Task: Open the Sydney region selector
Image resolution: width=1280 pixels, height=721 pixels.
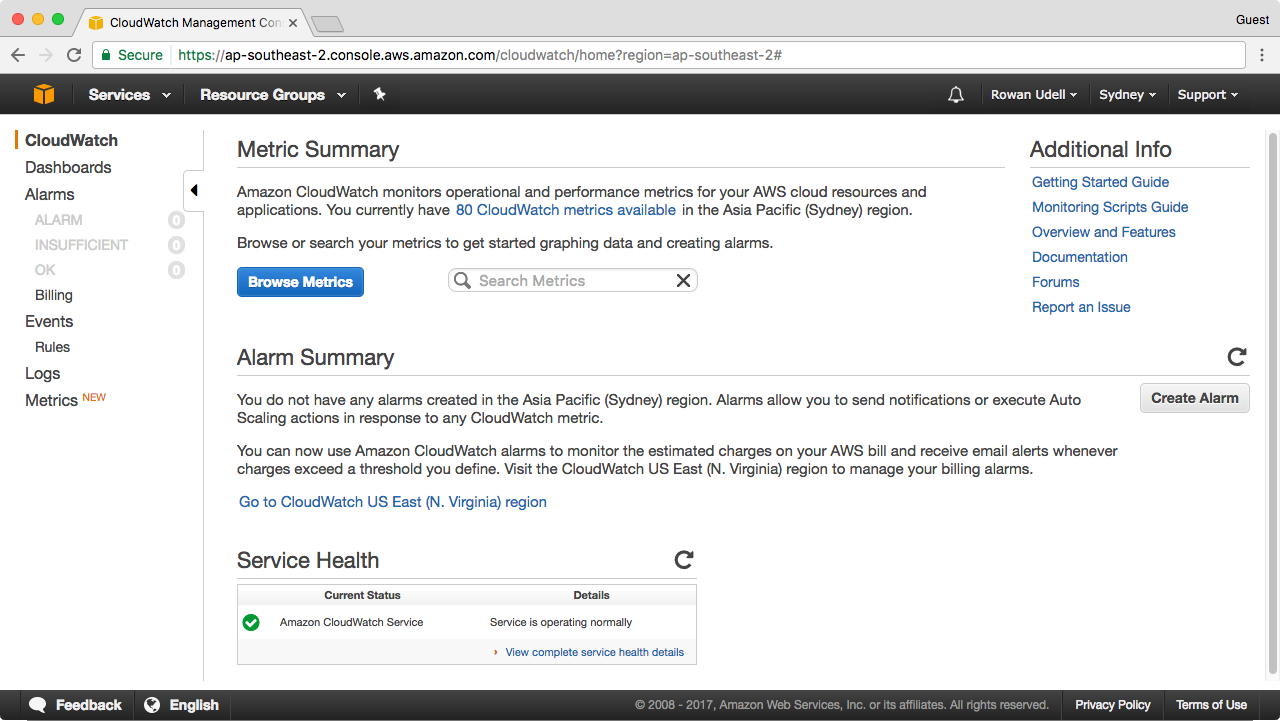Action: 1127,94
